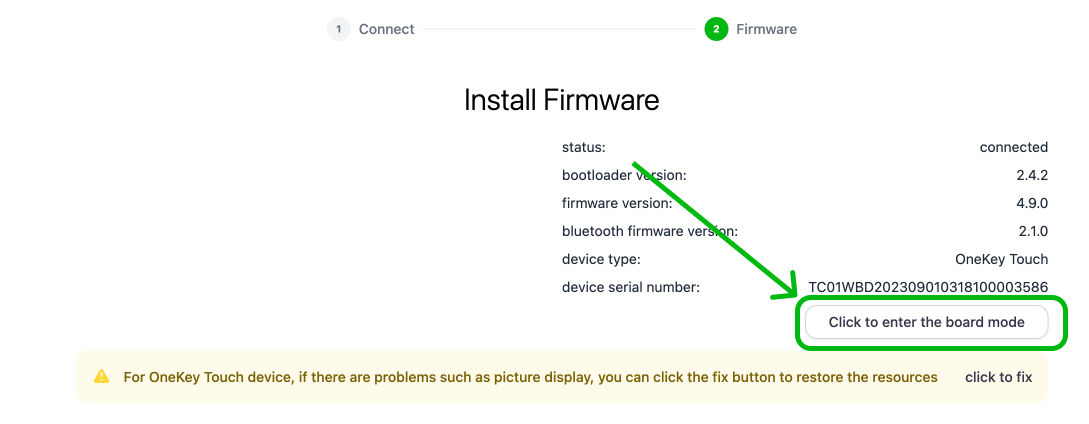Click the connected status value
Screen dimensions: 1089x424
tap(1013, 147)
